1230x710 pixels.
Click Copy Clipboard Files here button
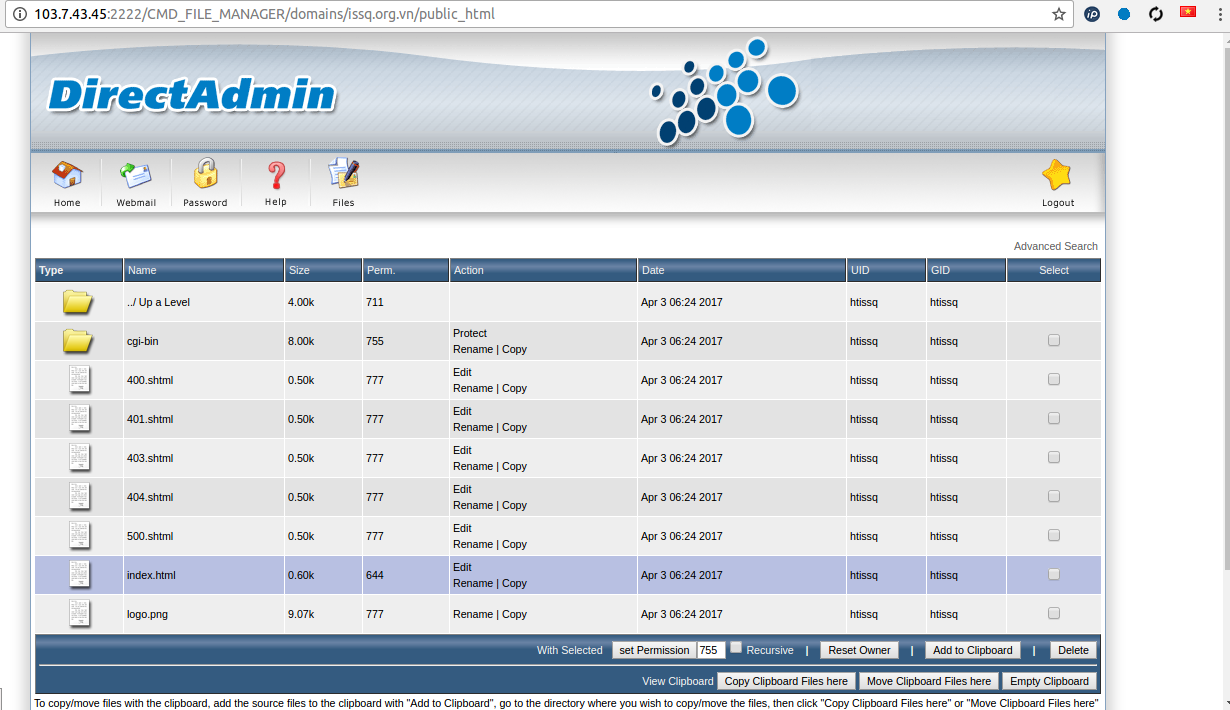click(786, 681)
